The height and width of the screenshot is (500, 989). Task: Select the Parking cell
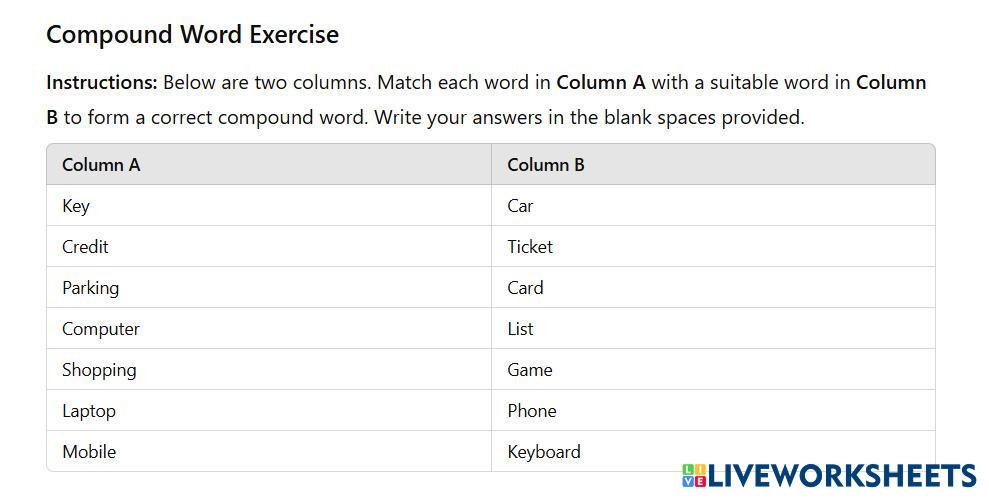point(90,288)
